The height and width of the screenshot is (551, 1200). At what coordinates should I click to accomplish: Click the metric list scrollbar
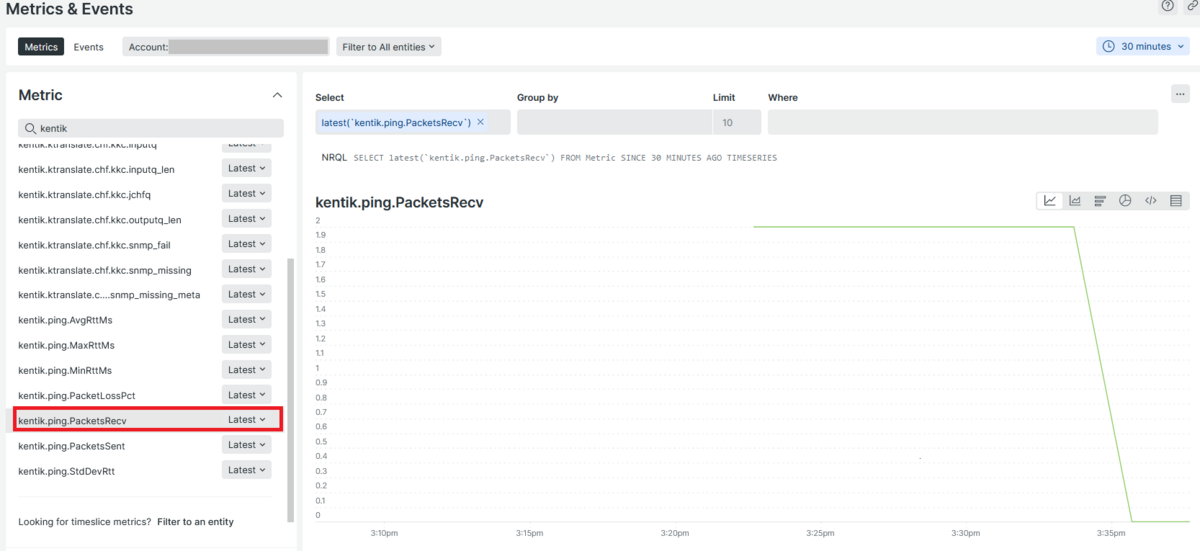(x=291, y=390)
